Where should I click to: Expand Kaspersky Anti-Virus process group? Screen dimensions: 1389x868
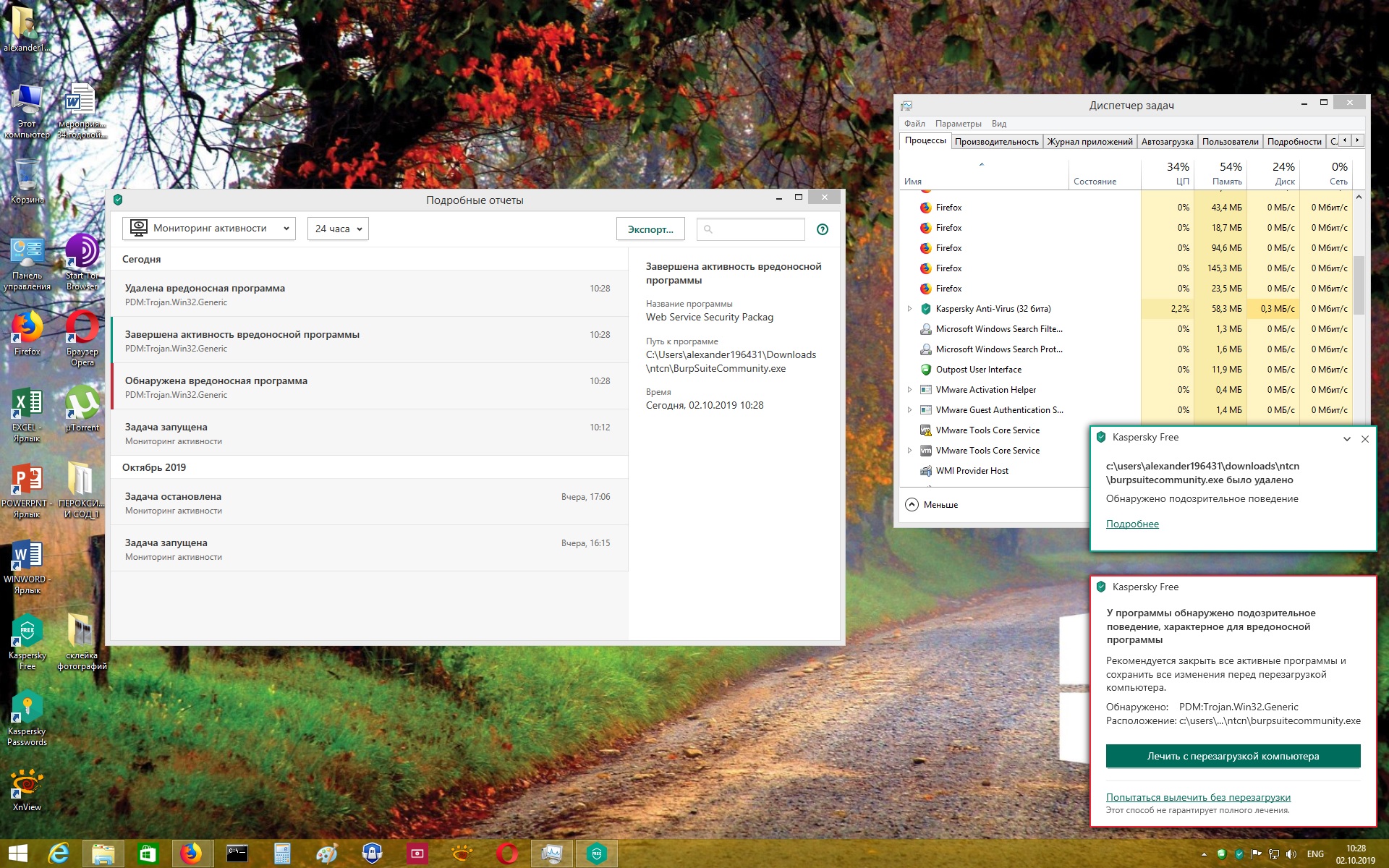tap(909, 309)
